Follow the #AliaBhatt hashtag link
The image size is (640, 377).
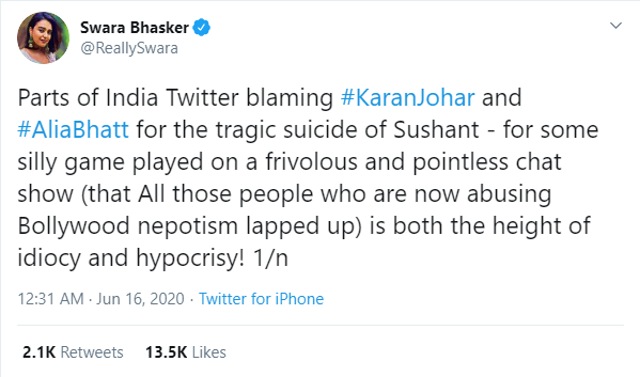[73, 130]
